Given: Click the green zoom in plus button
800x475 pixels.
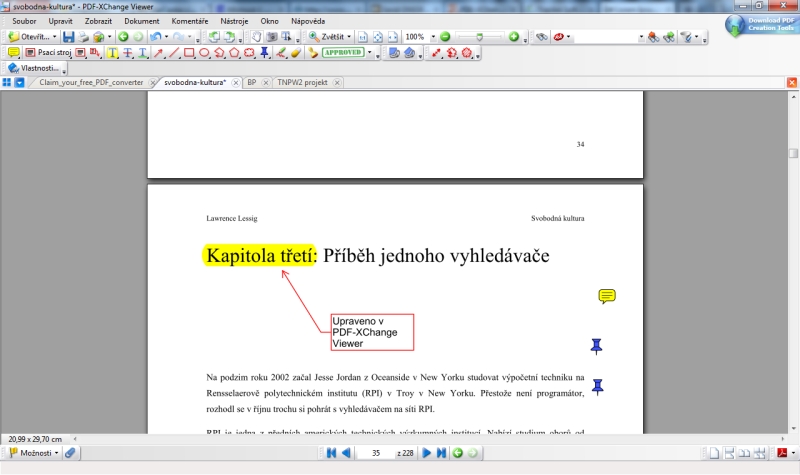Looking at the screenshot, I should 514,37.
